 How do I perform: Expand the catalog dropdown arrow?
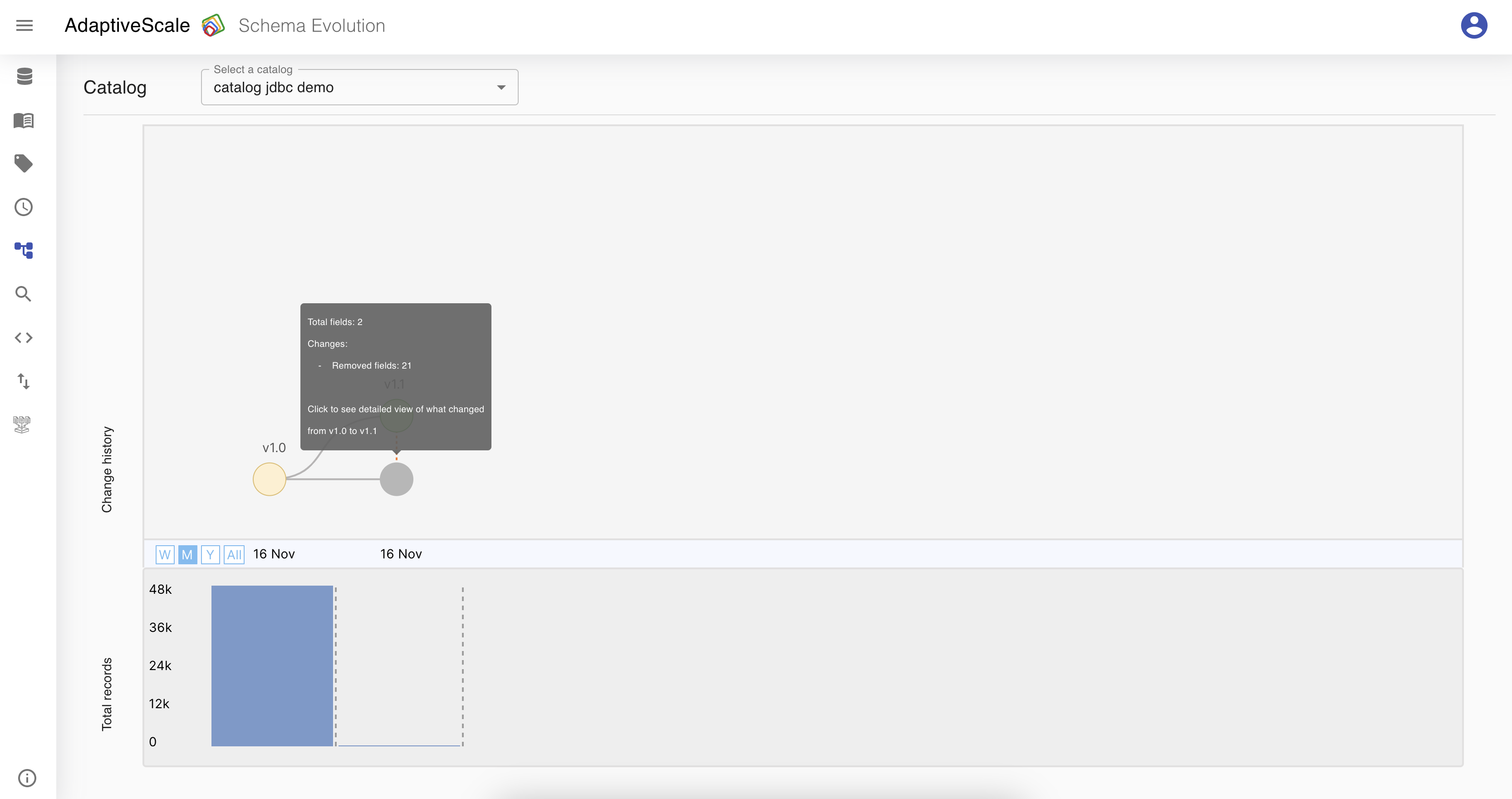point(501,88)
